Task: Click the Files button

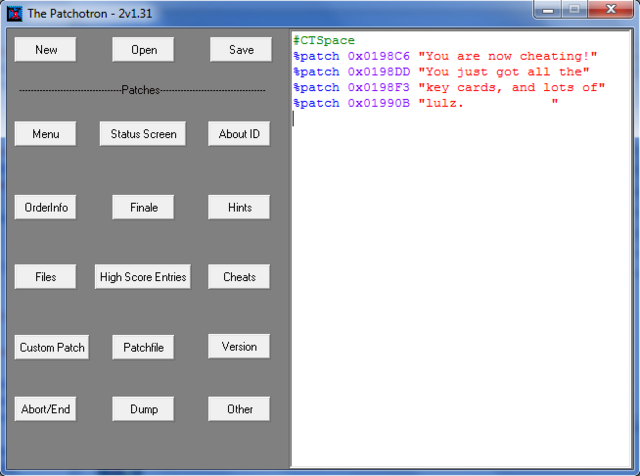Action: 45,277
